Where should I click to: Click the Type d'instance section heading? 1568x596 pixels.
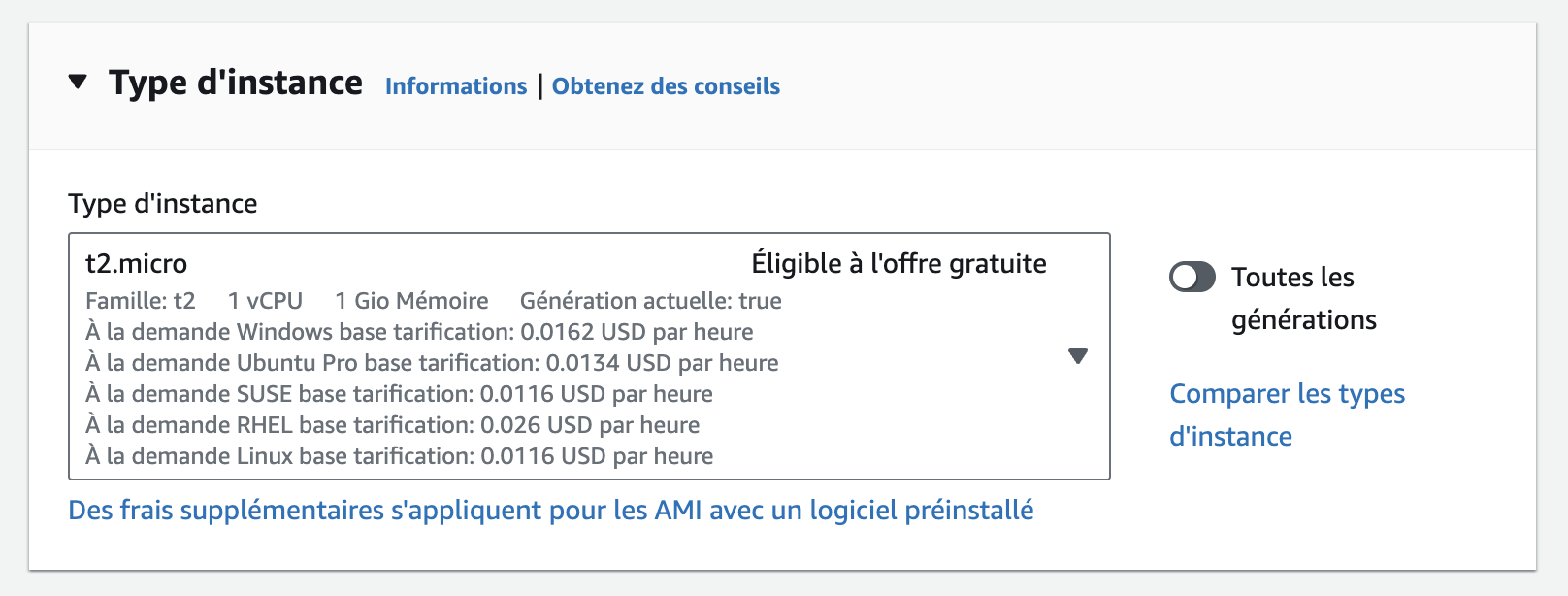point(235,83)
